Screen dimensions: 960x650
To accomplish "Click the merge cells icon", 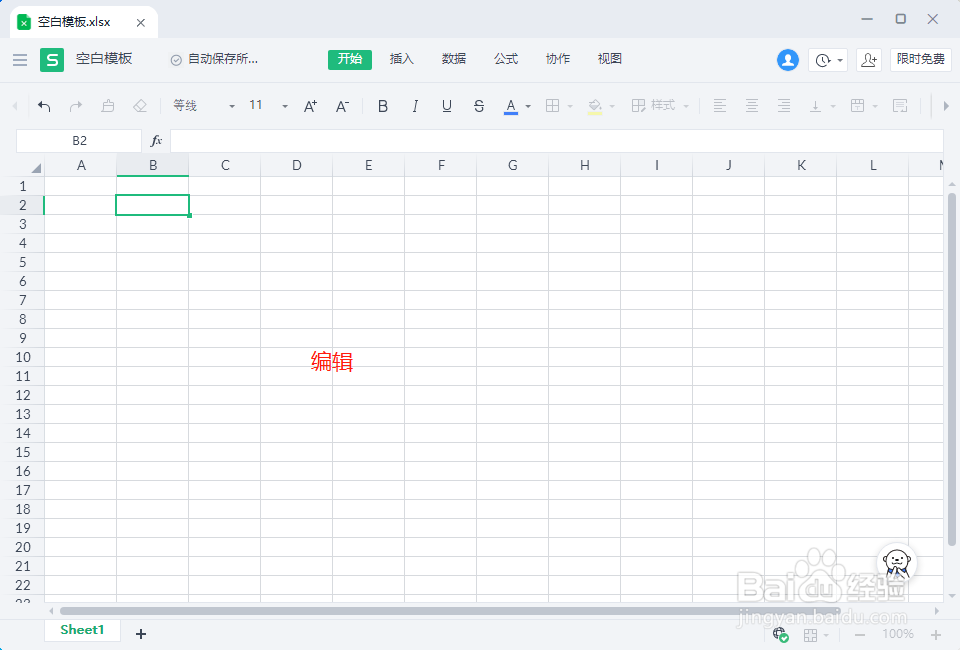I will 858,106.
